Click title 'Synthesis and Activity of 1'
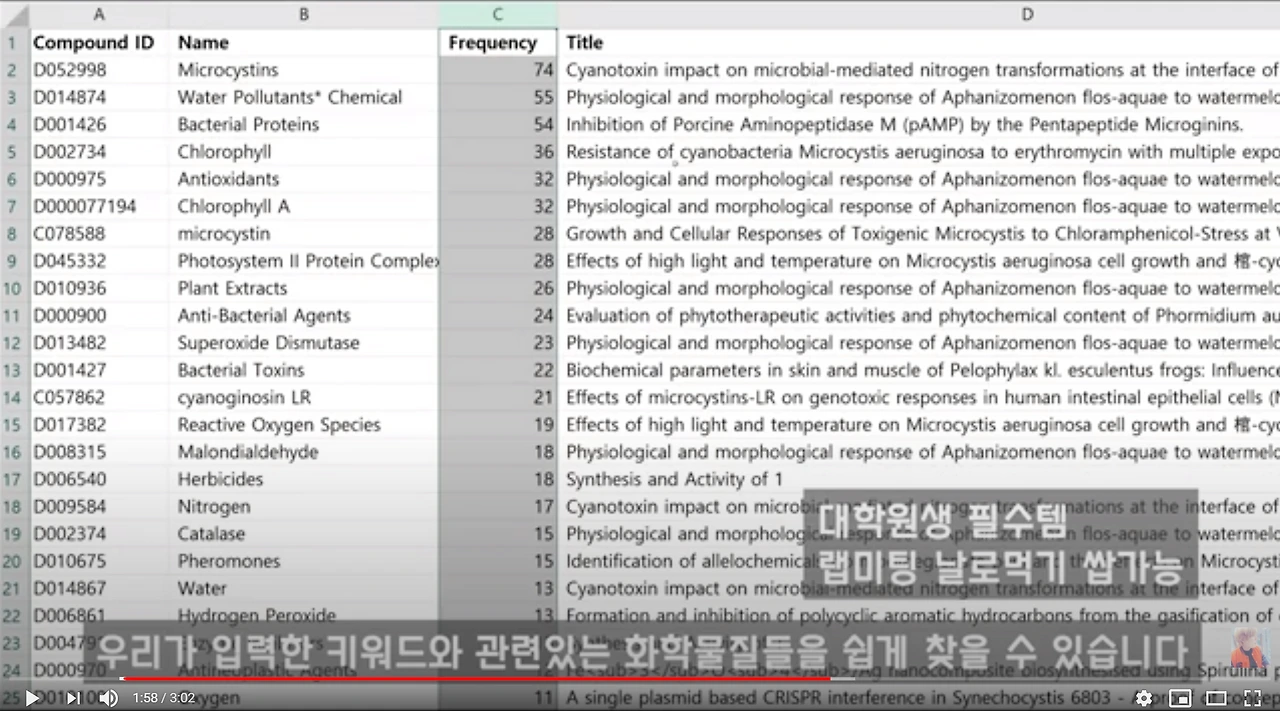The width and height of the screenshot is (1280, 711). [675, 479]
